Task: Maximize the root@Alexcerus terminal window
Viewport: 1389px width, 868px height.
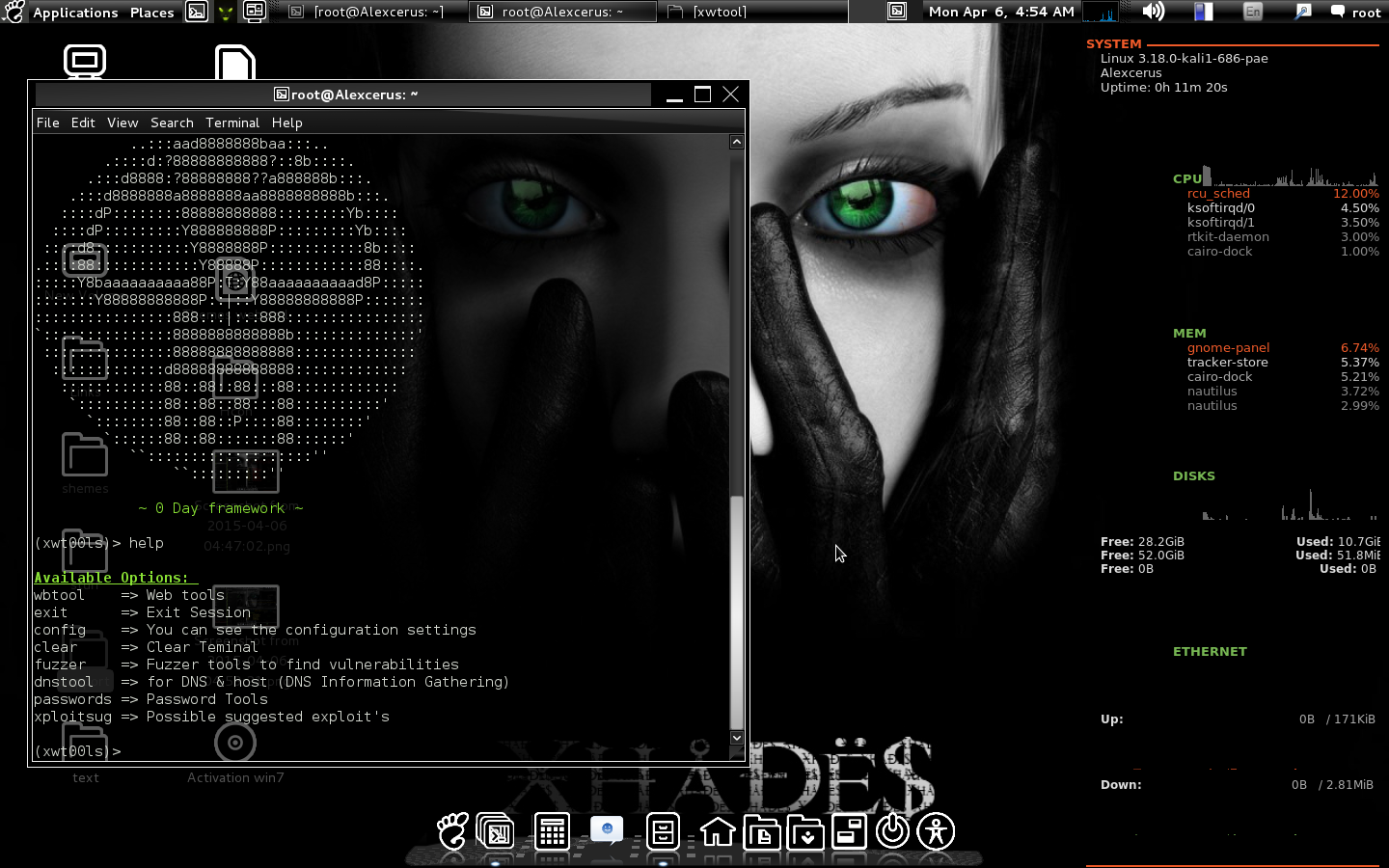Action: [x=702, y=95]
